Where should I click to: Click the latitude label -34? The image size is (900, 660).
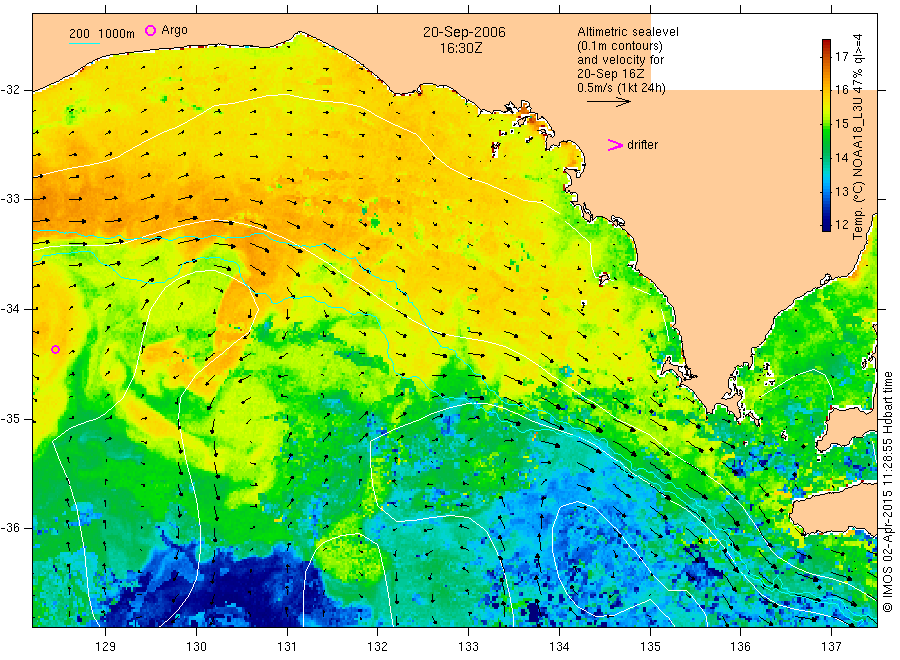(x=10, y=309)
